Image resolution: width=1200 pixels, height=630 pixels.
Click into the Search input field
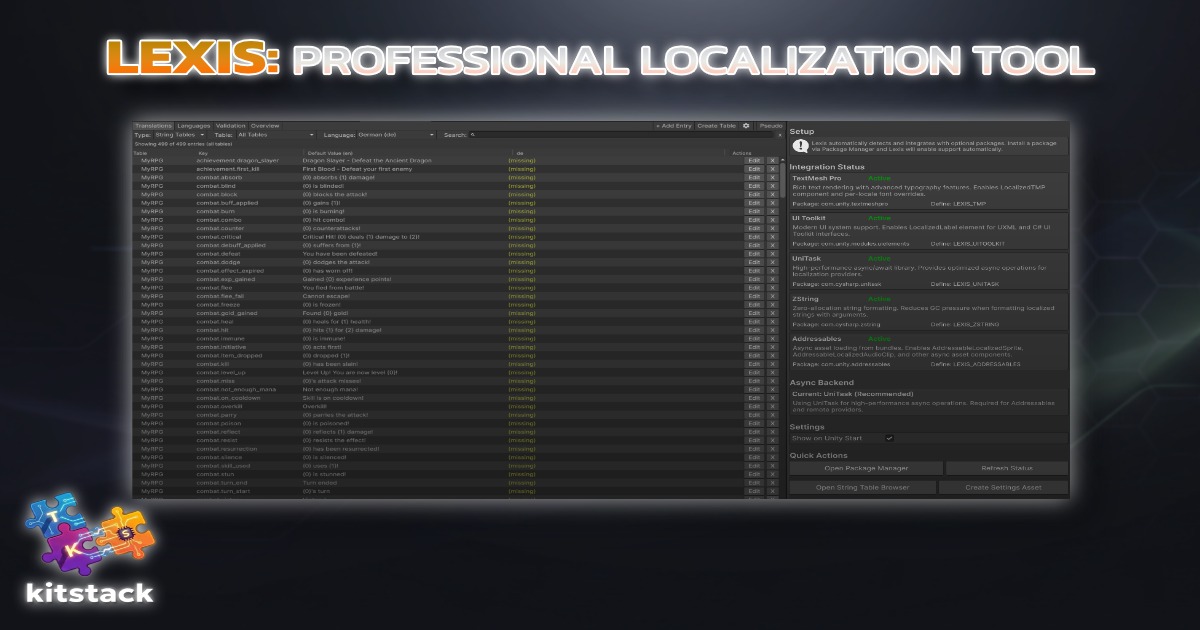coord(622,134)
